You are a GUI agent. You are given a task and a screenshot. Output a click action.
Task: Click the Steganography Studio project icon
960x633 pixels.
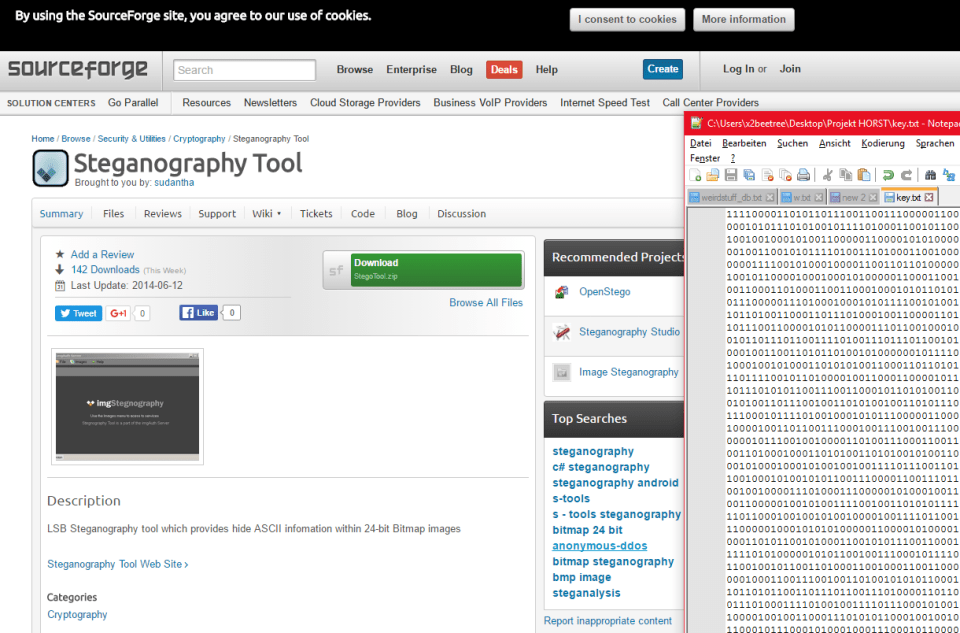pyautogui.click(x=561, y=332)
